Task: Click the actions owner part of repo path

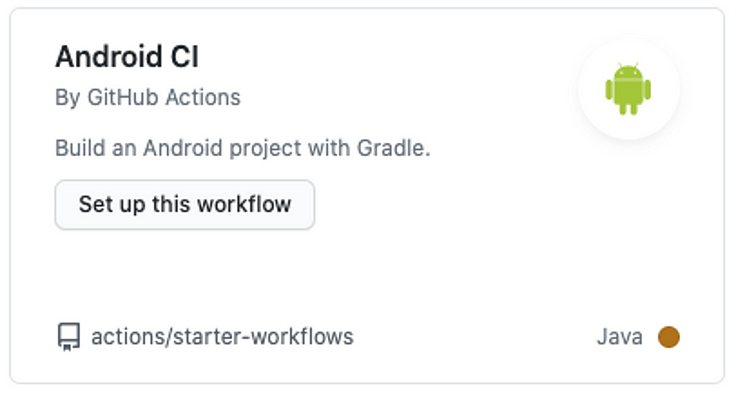Action: point(129,337)
